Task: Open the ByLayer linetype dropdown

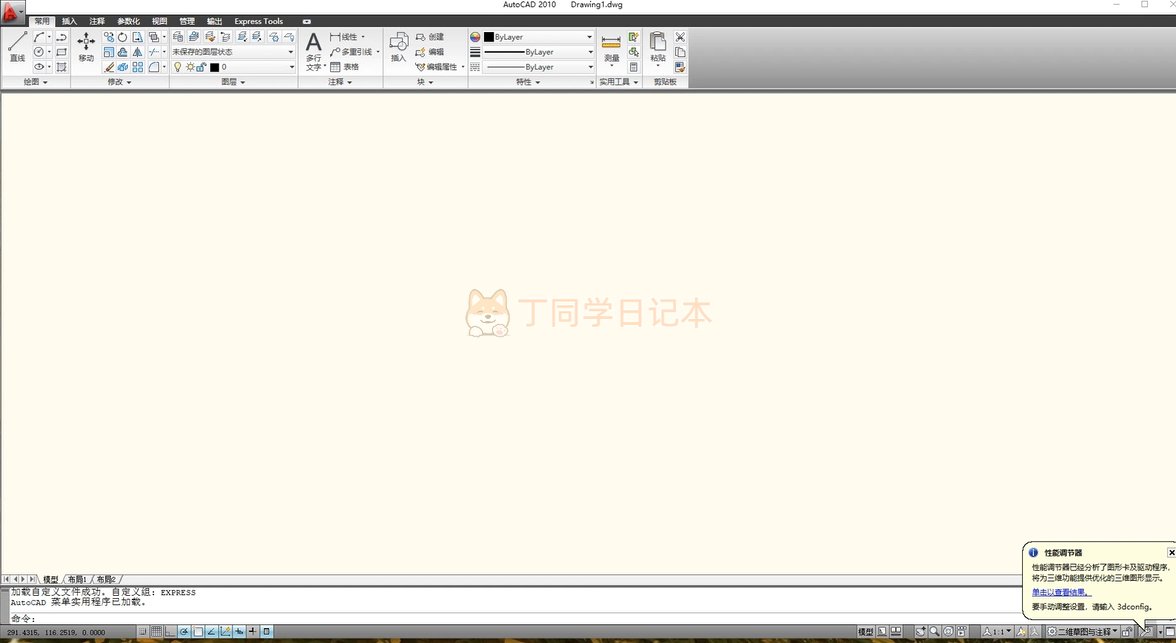Action: coord(538,67)
